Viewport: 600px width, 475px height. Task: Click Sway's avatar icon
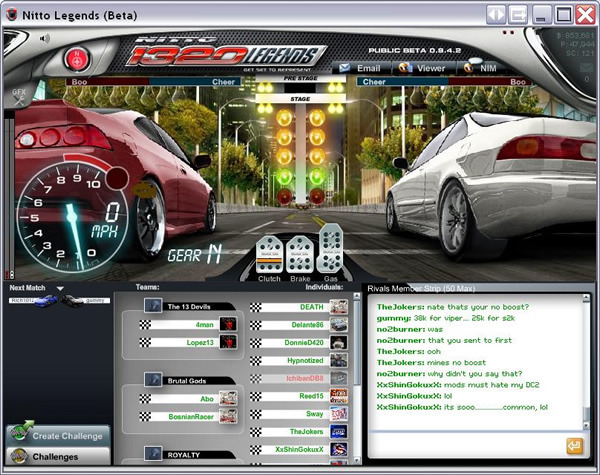pyautogui.click(x=339, y=414)
